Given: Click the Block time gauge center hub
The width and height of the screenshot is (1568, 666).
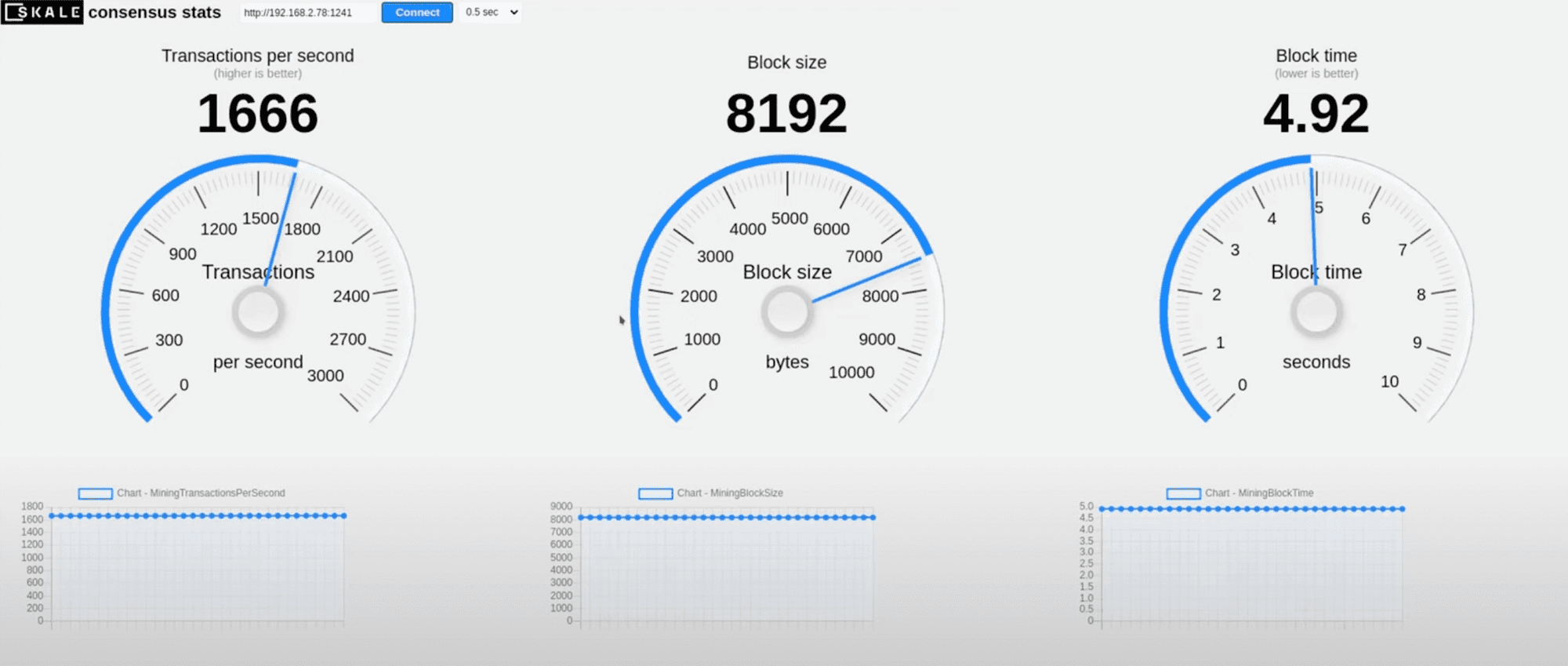Looking at the screenshot, I should coord(1316,311).
